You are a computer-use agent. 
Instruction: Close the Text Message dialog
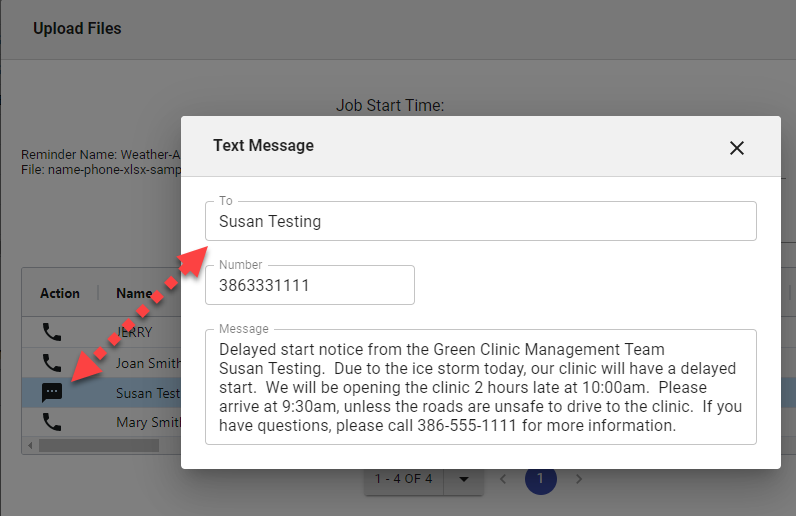tap(737, 148)
